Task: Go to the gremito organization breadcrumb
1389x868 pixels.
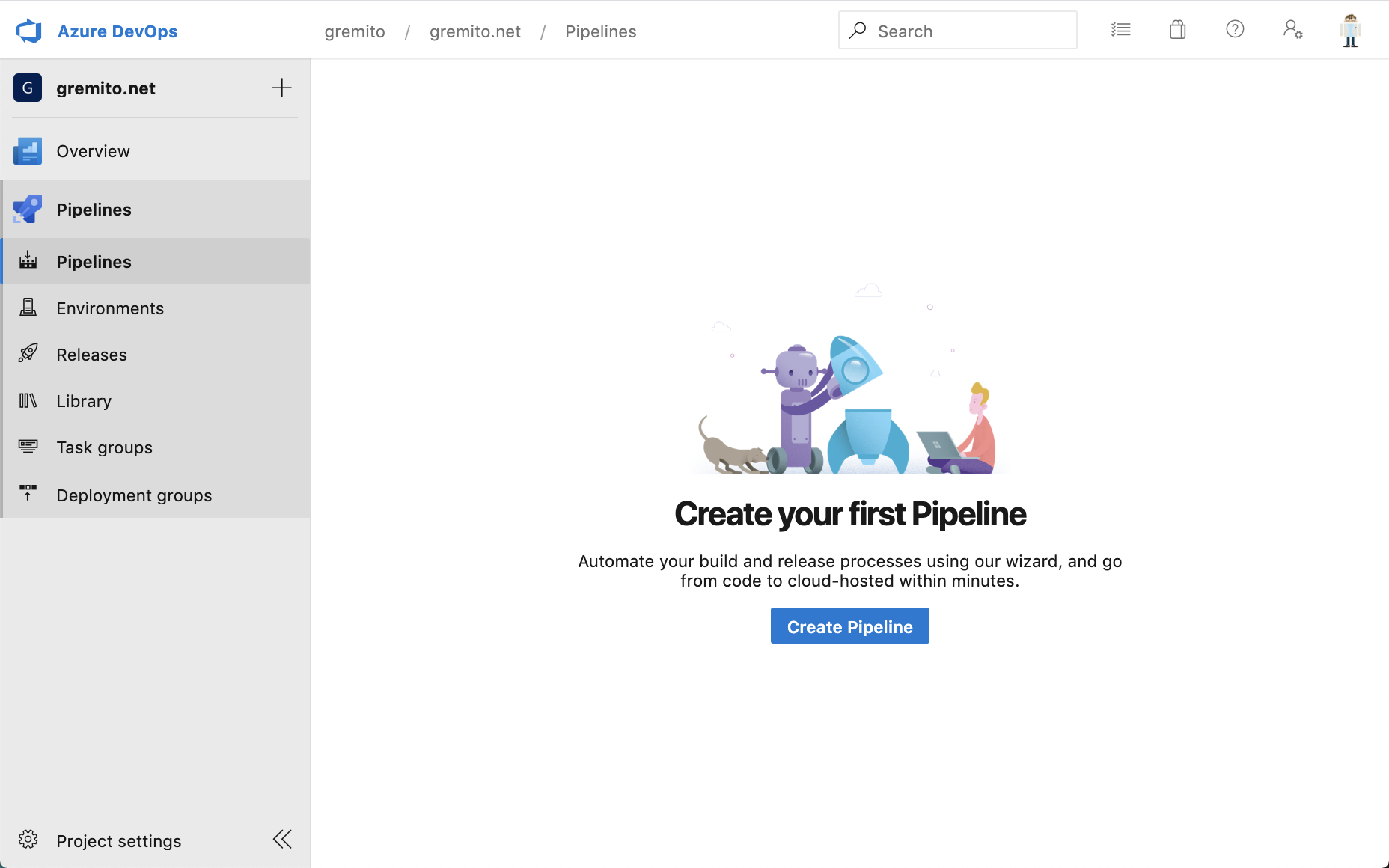Action: [355, 31]
